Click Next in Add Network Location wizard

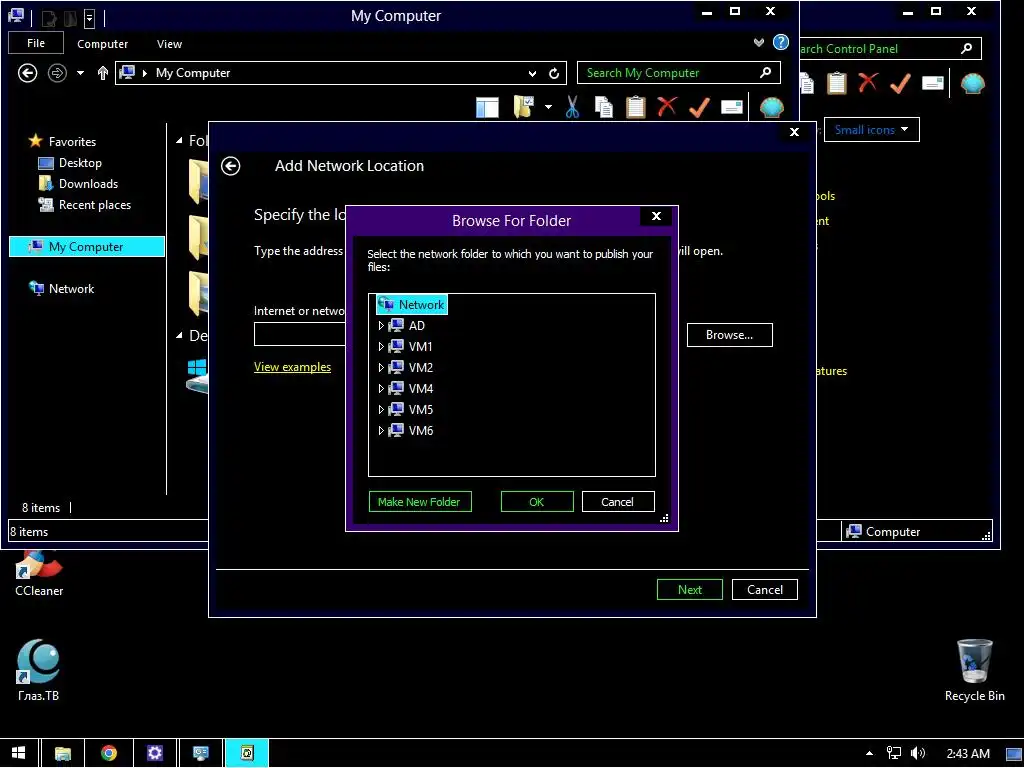[690, 590]
